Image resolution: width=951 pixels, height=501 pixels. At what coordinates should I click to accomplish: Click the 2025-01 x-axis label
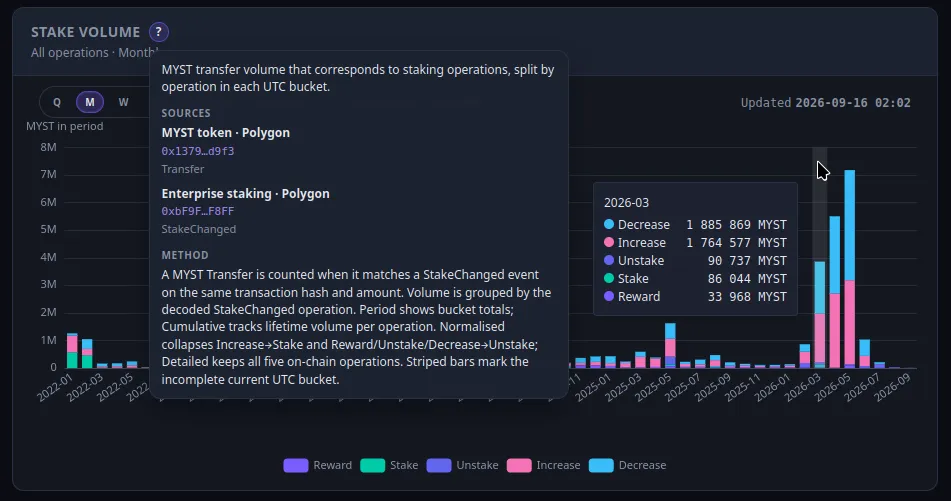(x=594, y=387)
